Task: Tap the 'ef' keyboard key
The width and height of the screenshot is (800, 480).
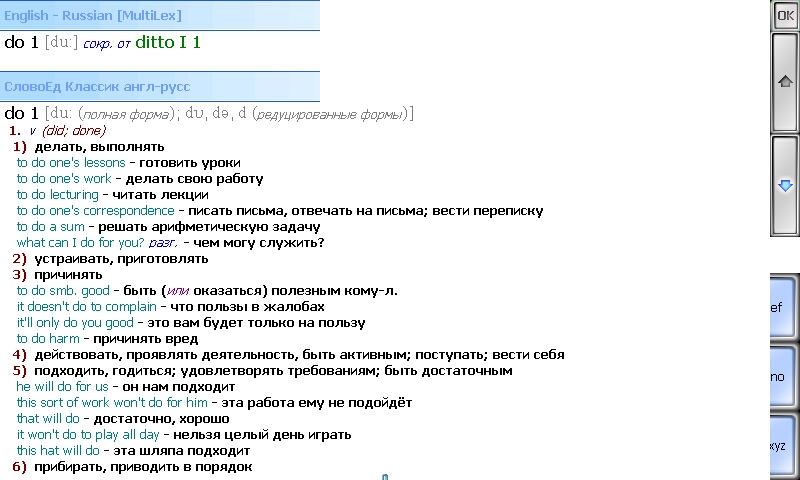Action: [783, 307]
